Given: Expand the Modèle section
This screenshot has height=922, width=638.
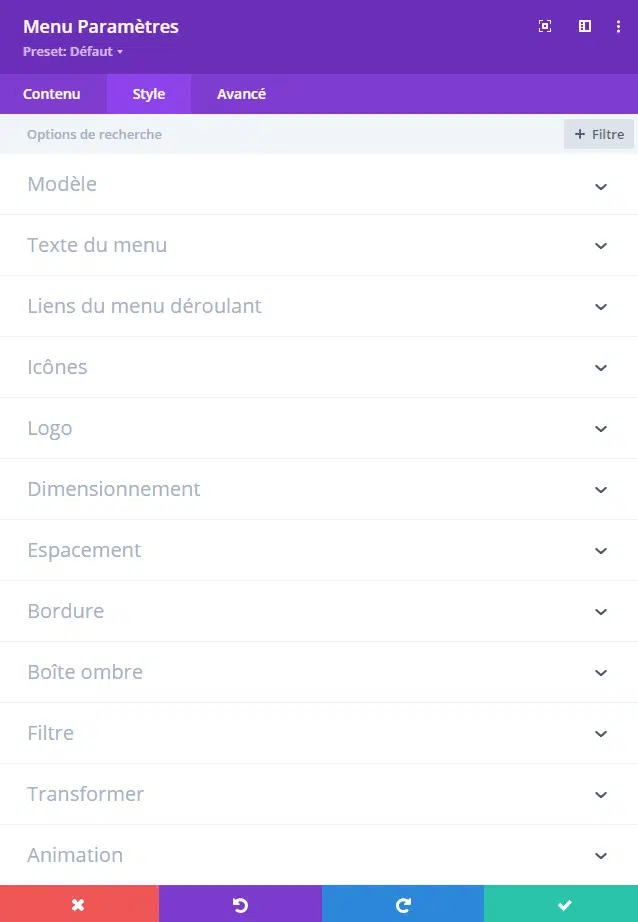Looking at the screenshot, I should (x=319, y=185).
